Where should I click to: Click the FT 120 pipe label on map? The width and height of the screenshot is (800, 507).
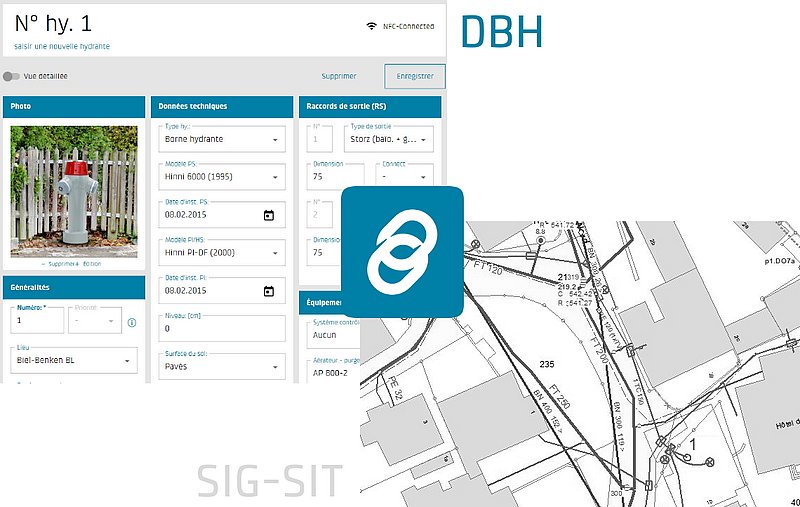pyautogui.click(x=488, y=267)
